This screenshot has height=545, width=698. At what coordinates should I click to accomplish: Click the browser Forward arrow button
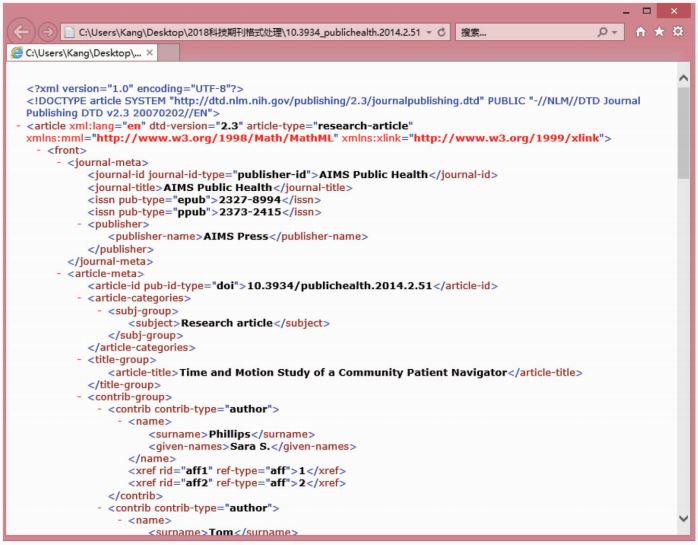tap(47, 32)
